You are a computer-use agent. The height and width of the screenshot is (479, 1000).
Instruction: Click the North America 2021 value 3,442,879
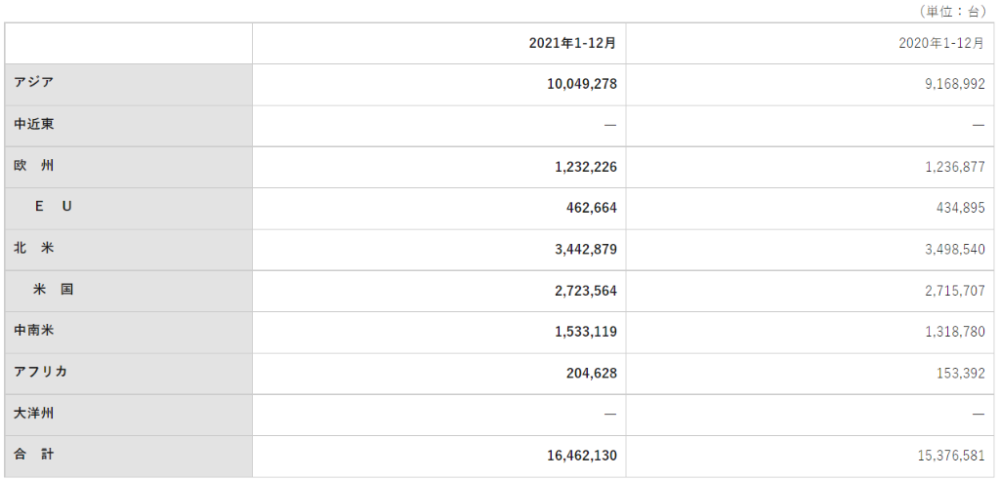586,249
